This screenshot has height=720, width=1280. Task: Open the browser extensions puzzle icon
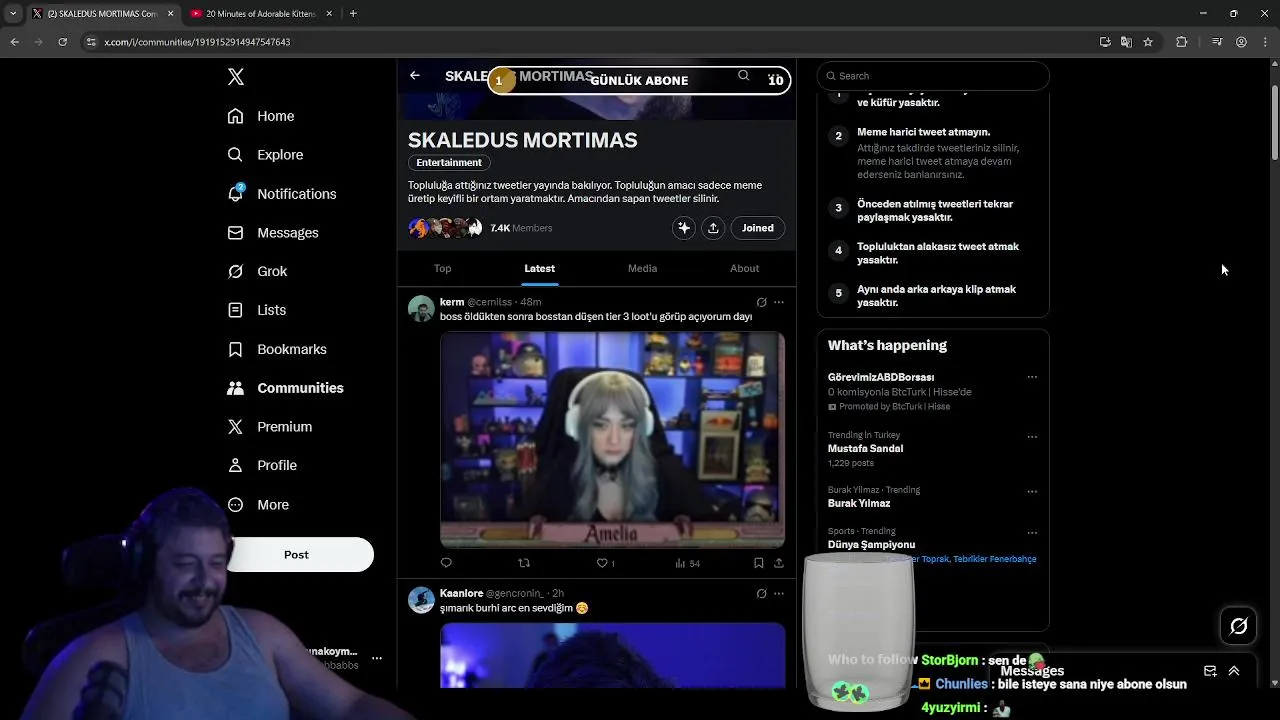coord(1182,42)
